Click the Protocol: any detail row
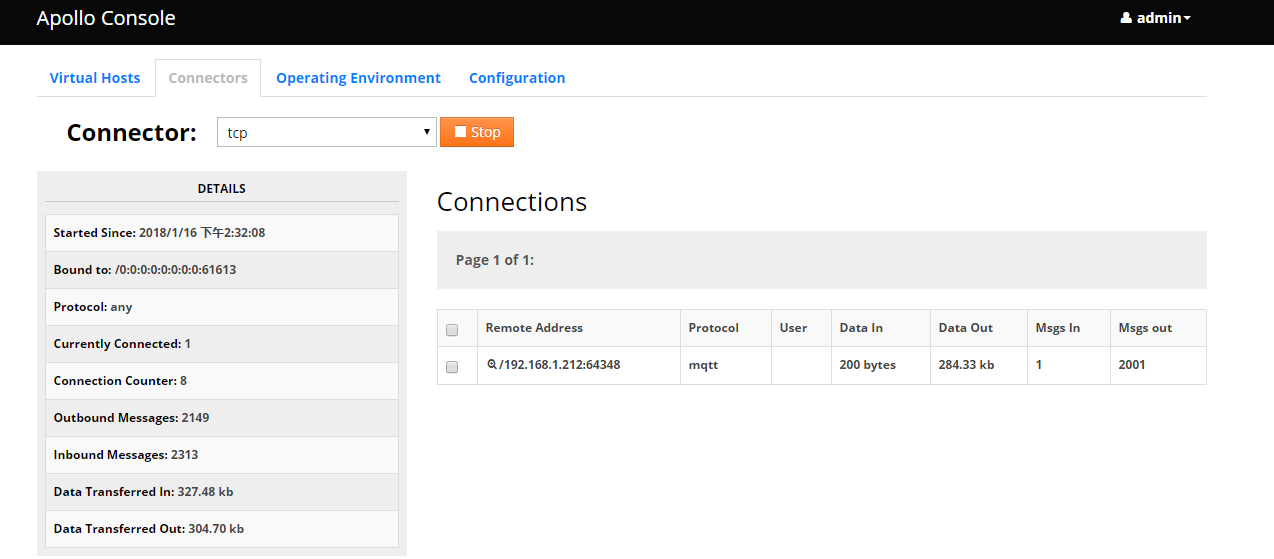Image resolution: width=1274 pixels, height=559 pixels. point(222,307)
